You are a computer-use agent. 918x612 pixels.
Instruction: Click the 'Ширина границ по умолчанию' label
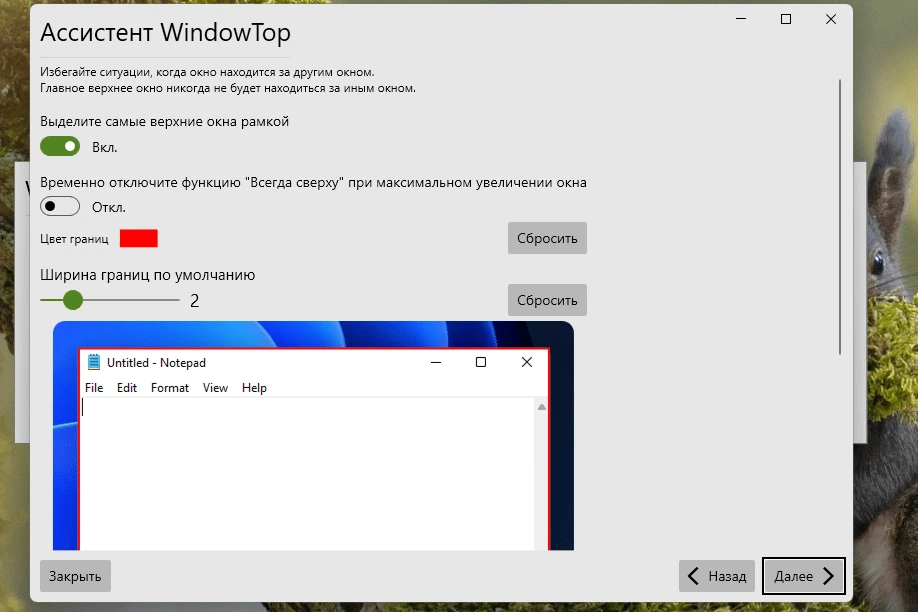(148, 275)
